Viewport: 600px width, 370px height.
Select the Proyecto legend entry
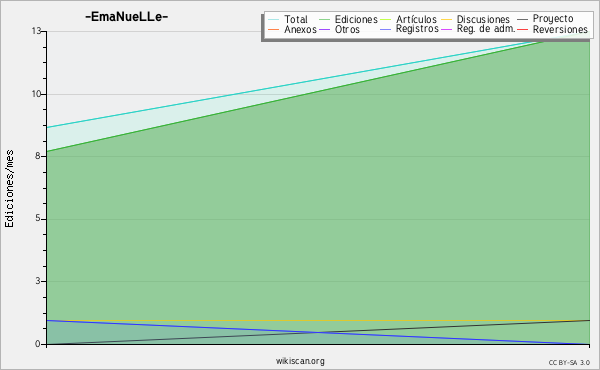[x=545, y=18]
